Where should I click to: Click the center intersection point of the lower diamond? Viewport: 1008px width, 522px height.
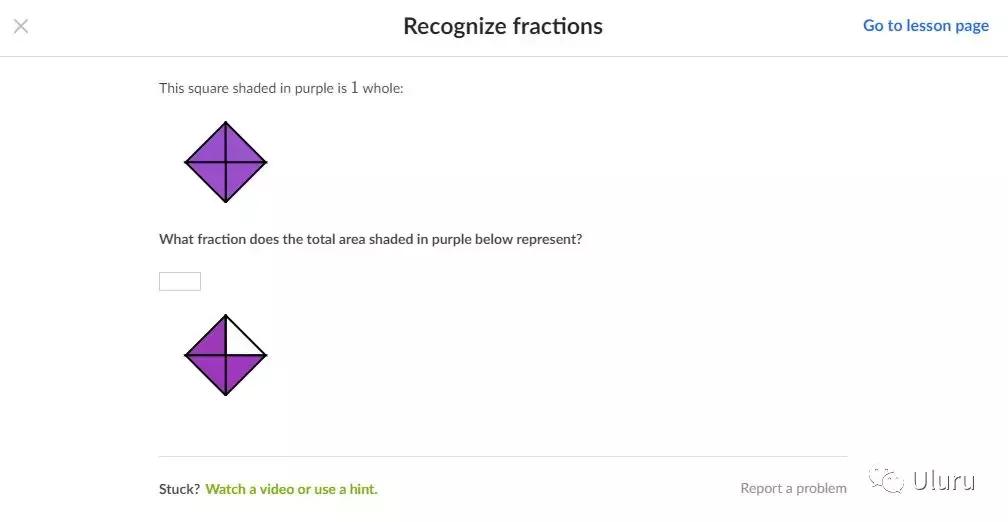(226, 355)
